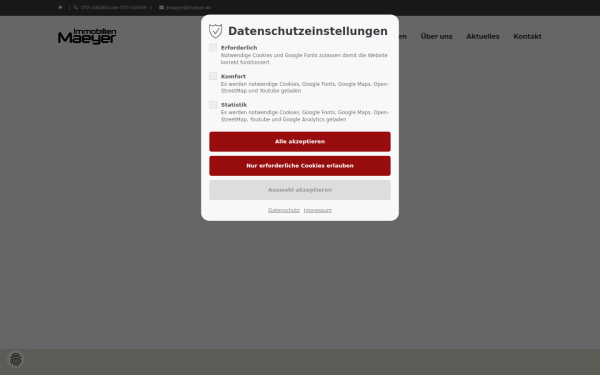The height and width of the screenshot is (375, 600).
Task: Open the Aktuelles menu item
Action: coord(483,36)
